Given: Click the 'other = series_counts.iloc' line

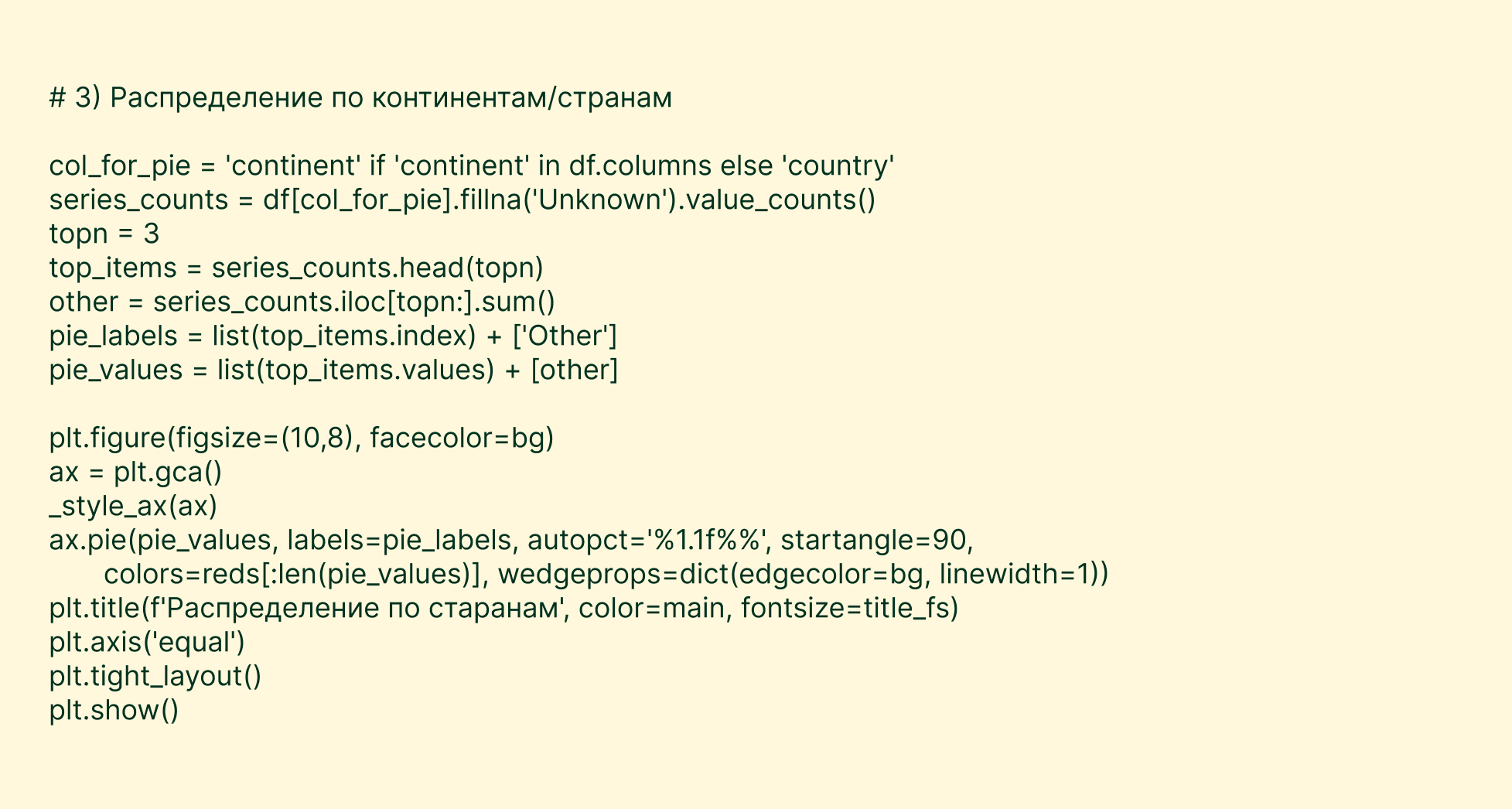Looking at the screenshot, I should tap(302, 302).
